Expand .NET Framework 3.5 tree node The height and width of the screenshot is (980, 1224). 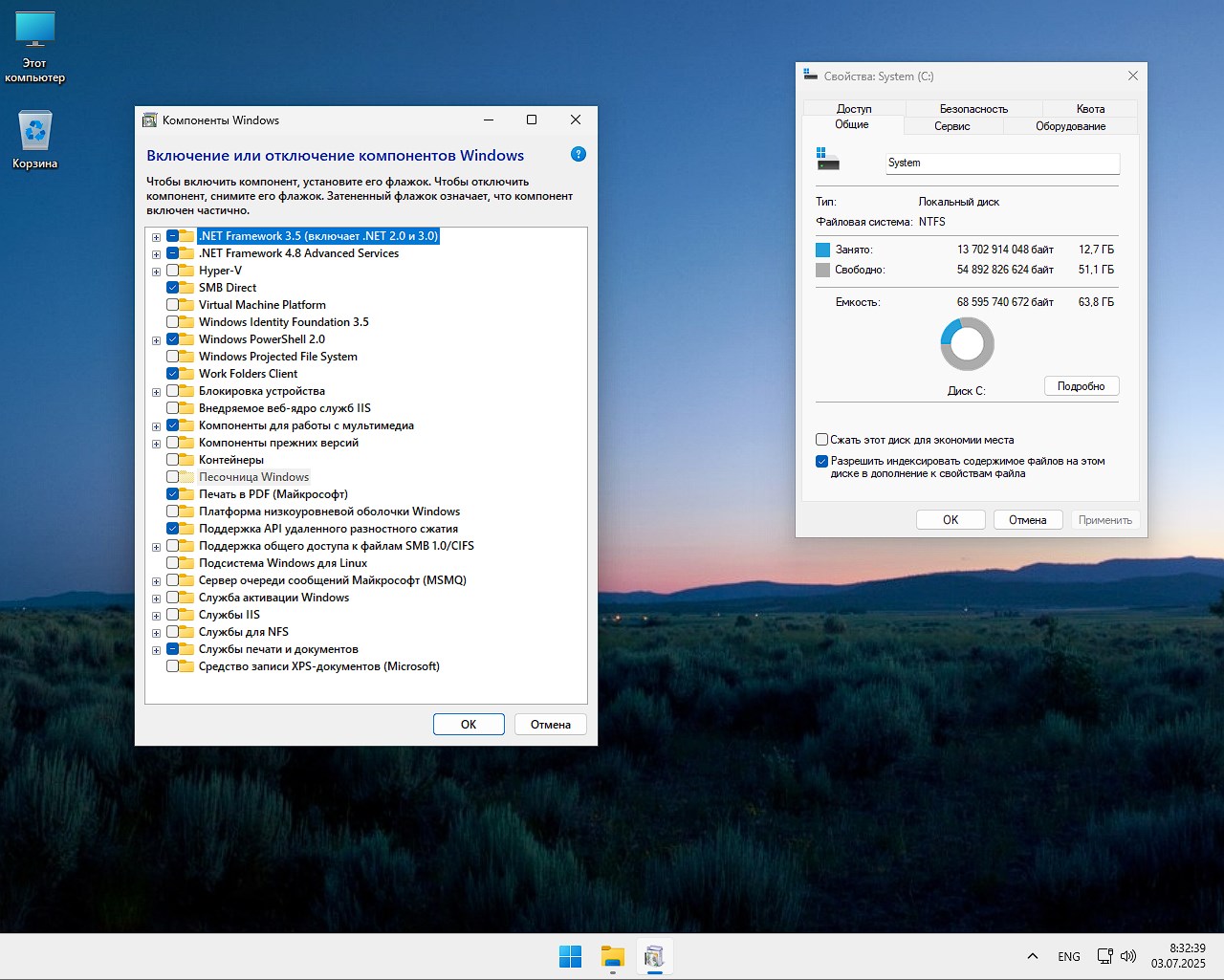tap(156, 237)
